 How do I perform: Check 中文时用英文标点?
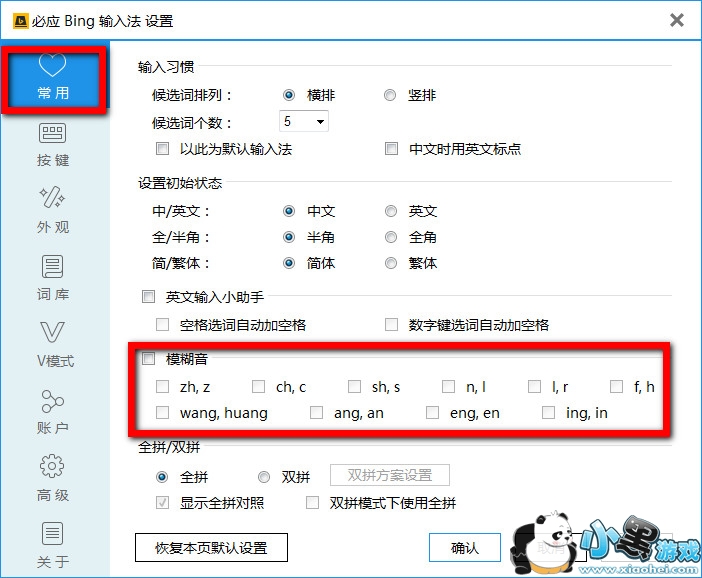pos(392,148)
